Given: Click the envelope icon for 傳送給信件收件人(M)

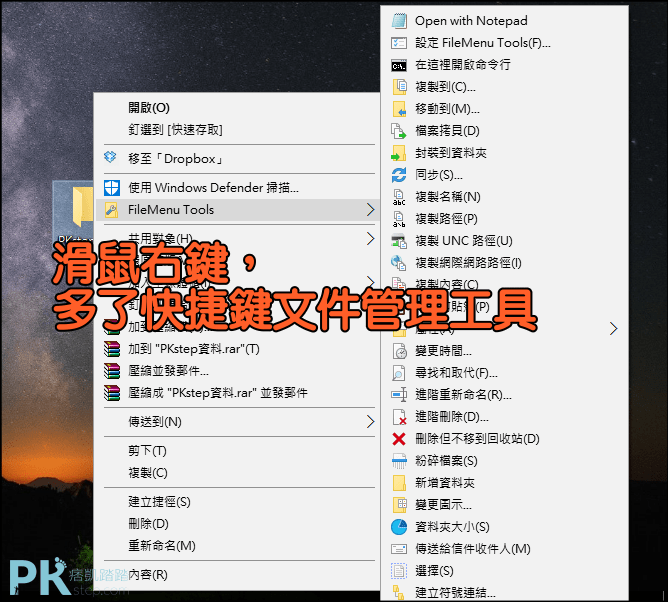Looking at the screenshot, I should point(399,549).
